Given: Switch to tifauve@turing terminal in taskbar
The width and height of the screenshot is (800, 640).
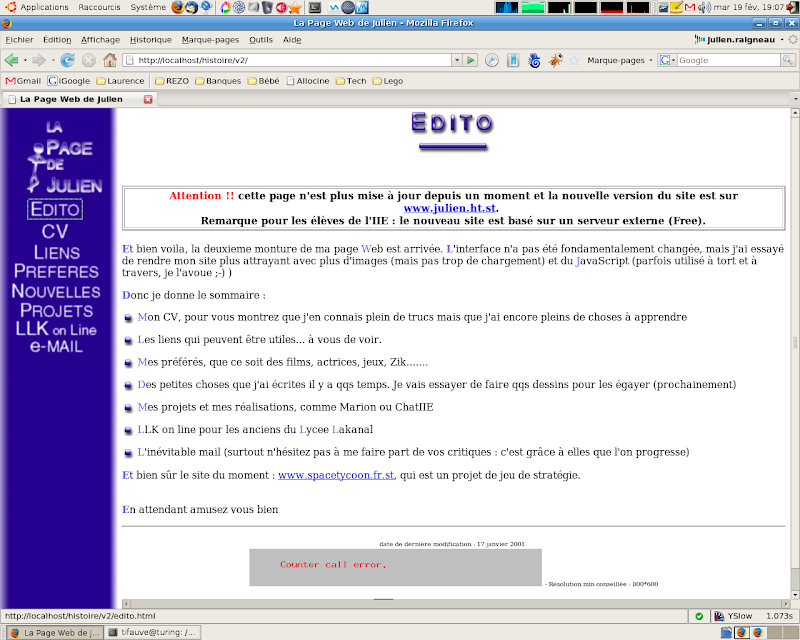Looking at the screenshot, I should tap(153, 632).
